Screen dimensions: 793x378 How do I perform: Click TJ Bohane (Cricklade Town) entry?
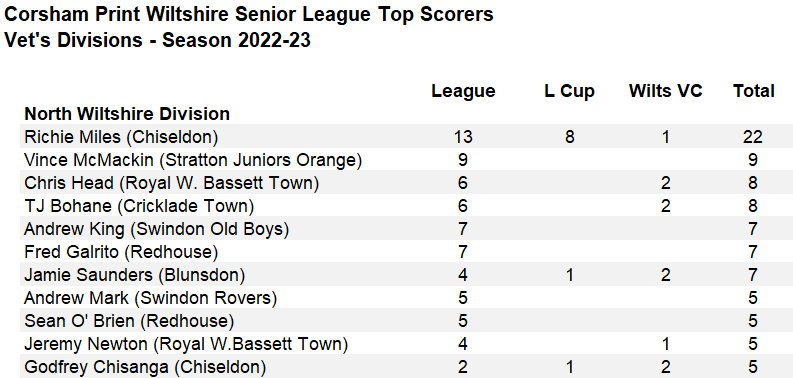click(x=139, y=206)
